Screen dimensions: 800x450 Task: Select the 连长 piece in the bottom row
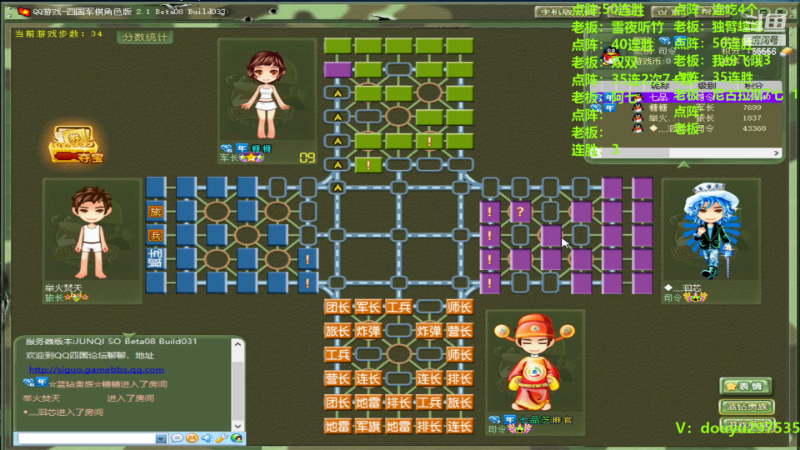click(x=459, y=426)
